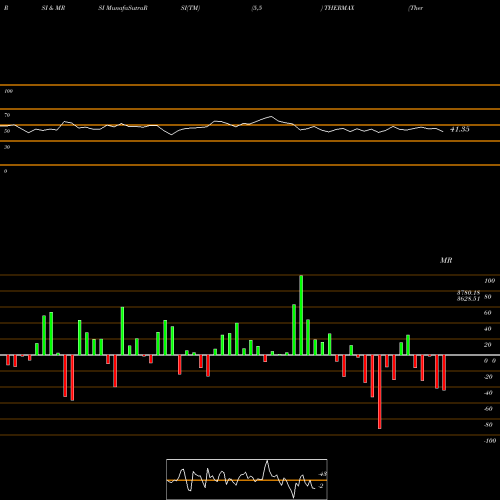This screenshot has height=500, width=500.
Task: Click the 50 level label on RSI axis
Action: click(x=7, y=131)
